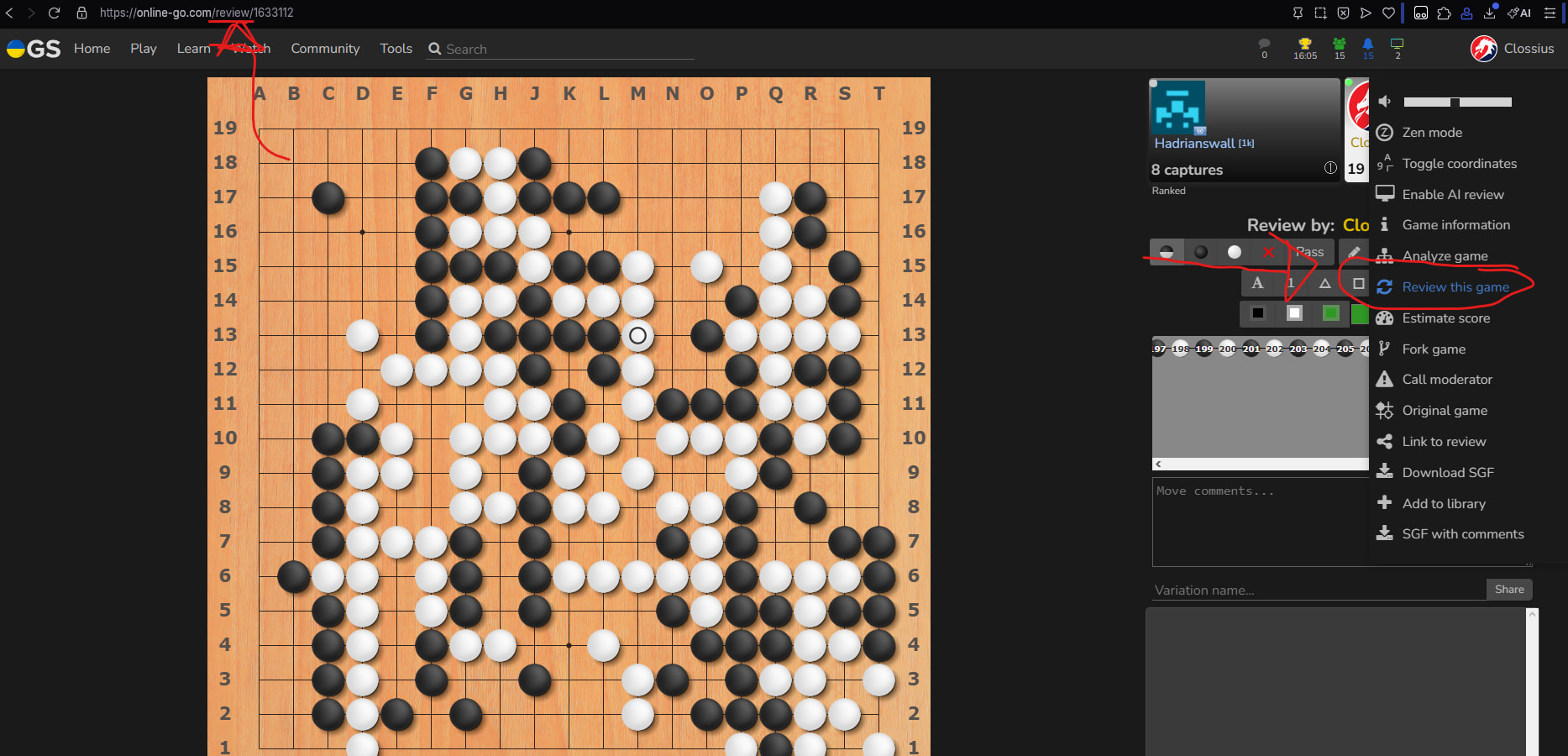Select the triangle marker tool

(x=1324, y=283)
